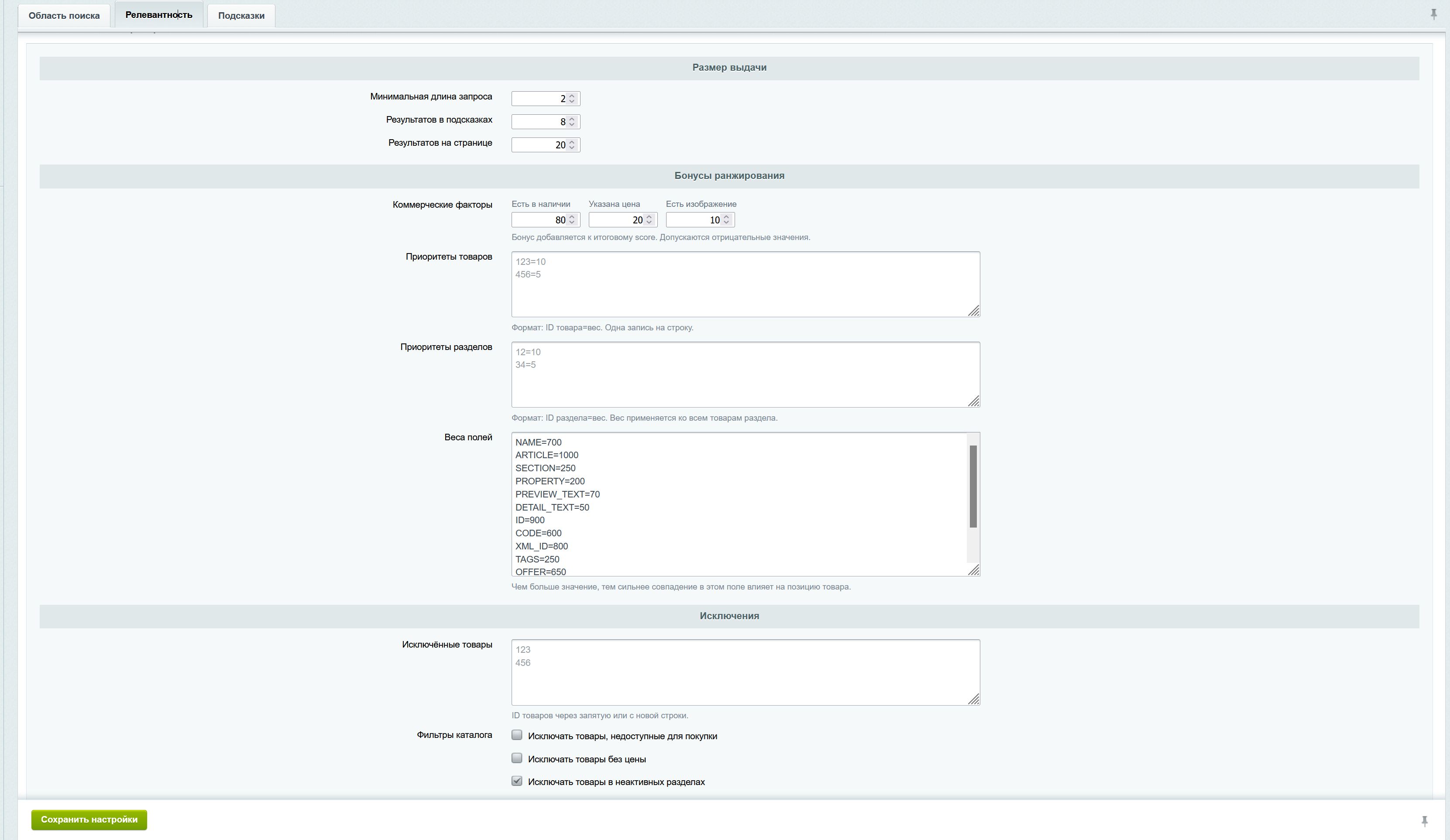
Task: Click into the Приоритеты разделов textarea
Action: (x=746, y=374)
